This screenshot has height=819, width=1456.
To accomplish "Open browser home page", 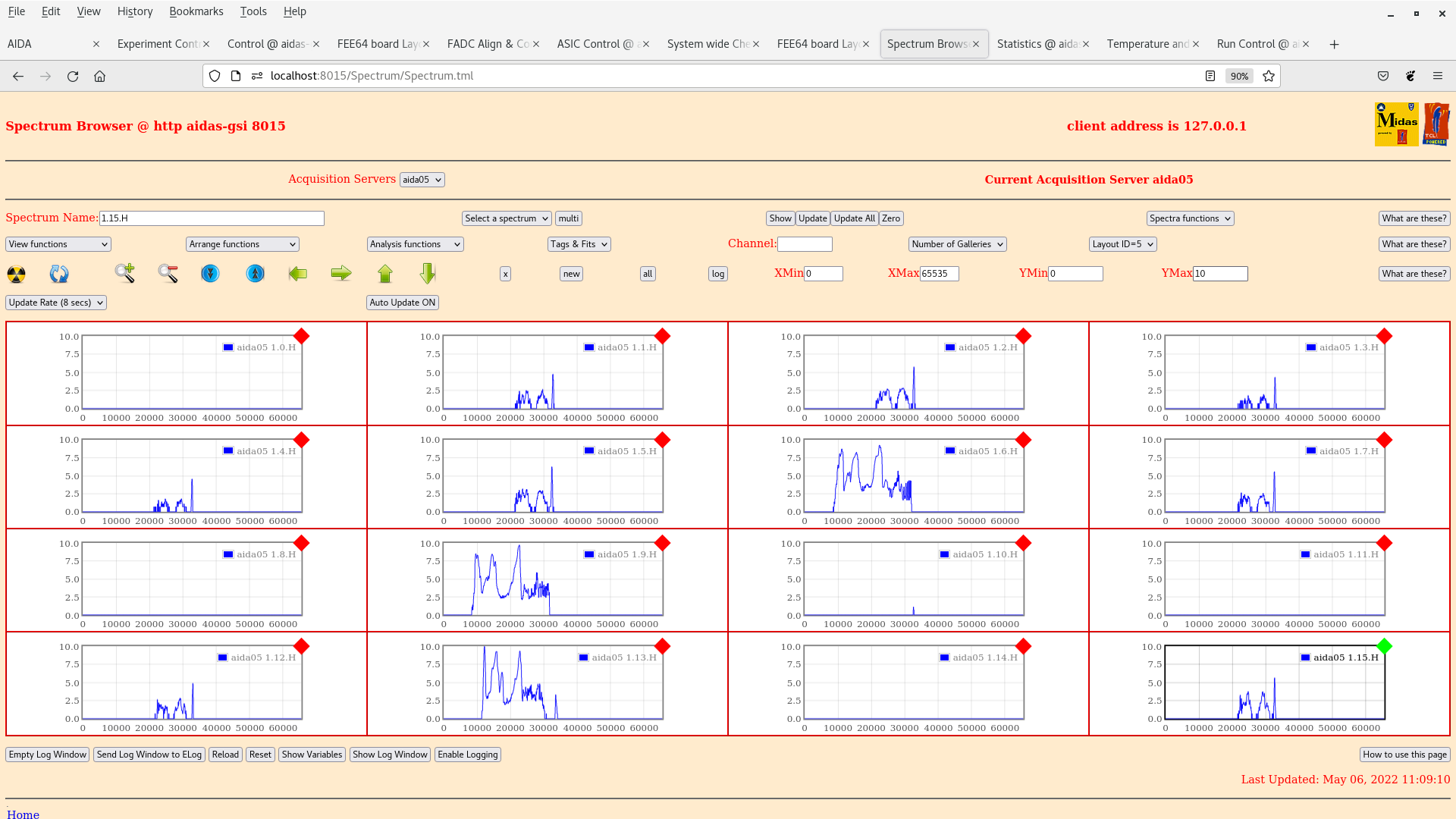I will pos(99,76).
